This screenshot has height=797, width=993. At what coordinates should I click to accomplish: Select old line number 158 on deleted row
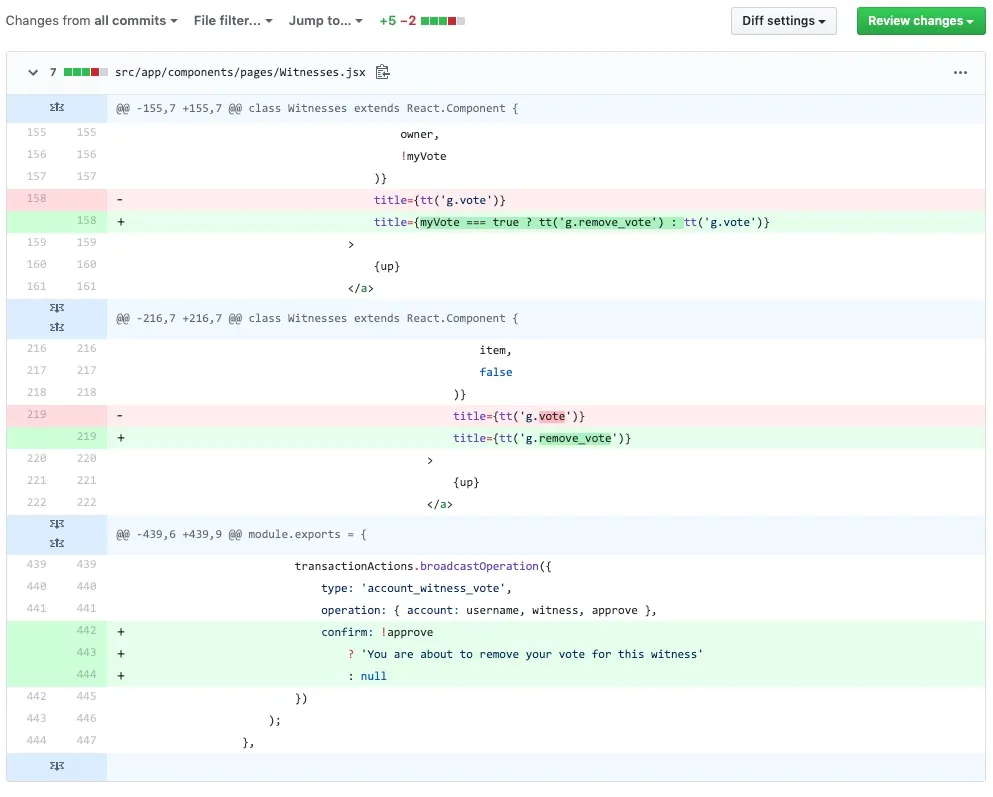point(37,198)
